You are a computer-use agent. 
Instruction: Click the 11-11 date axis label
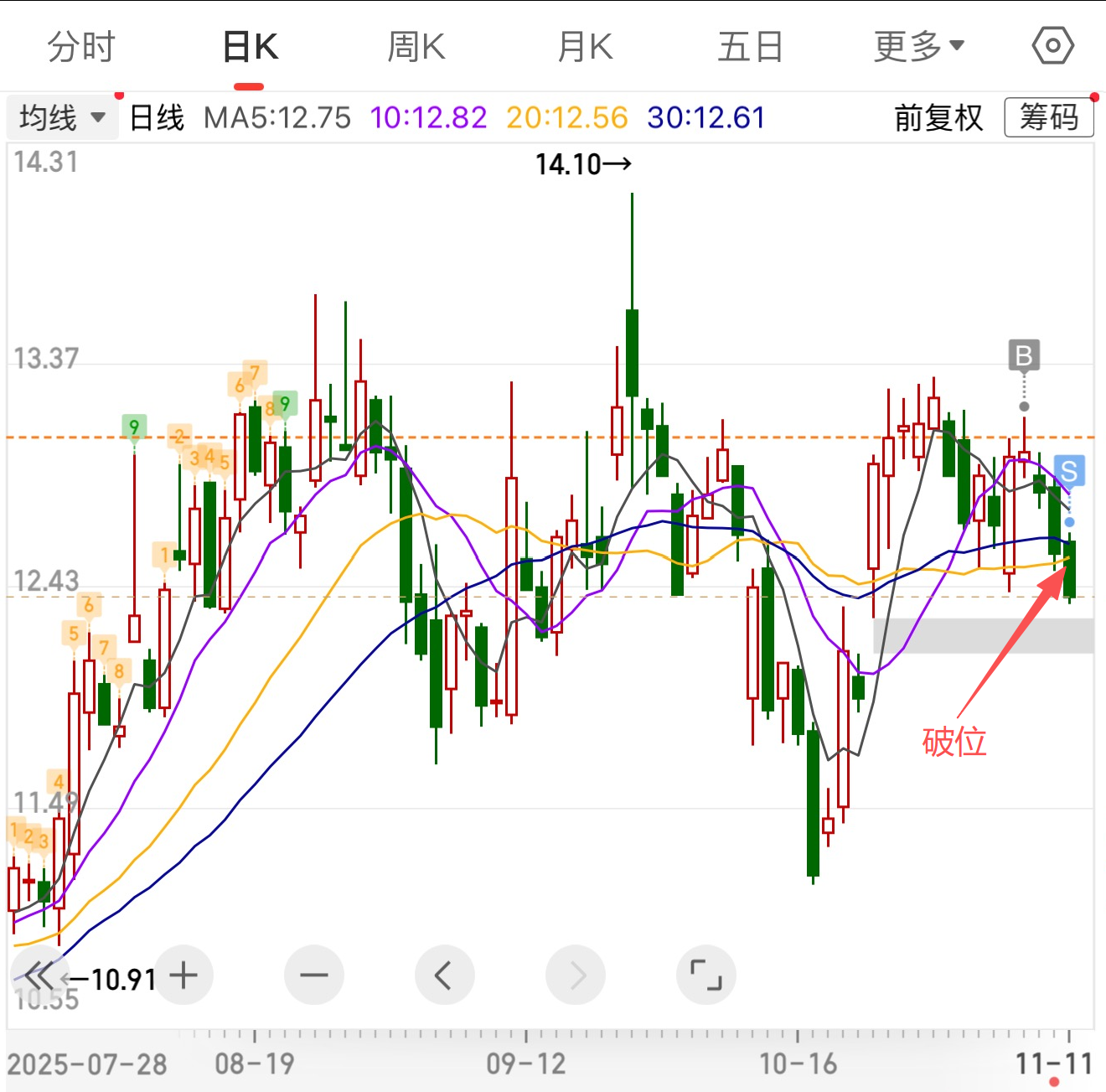[x=1053, y=1064]
